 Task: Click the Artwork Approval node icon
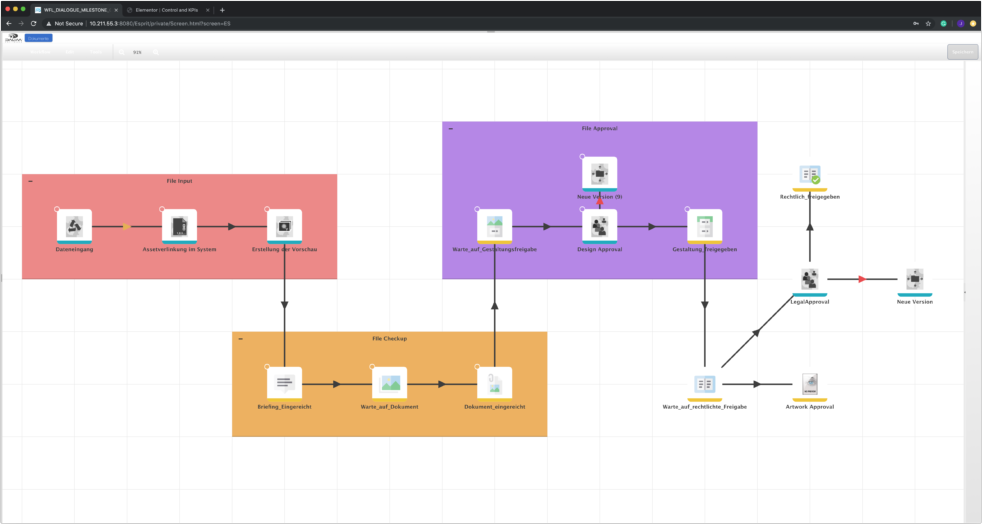(x=810, y=384)
